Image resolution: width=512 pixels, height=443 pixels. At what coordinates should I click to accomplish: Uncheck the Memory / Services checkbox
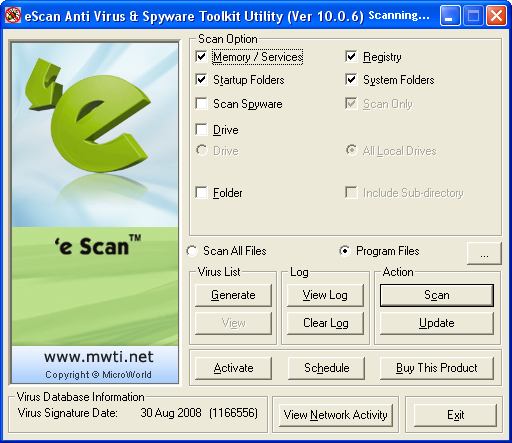click(x=201, y=56)
